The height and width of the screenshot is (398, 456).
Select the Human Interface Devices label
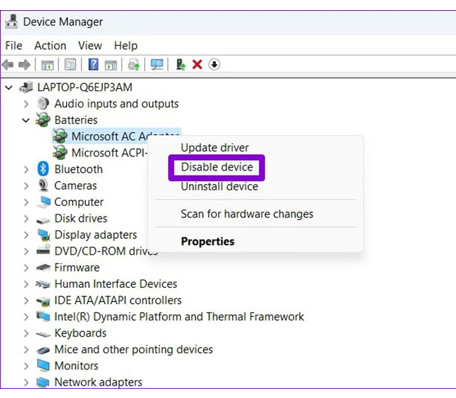coord(116,284)
